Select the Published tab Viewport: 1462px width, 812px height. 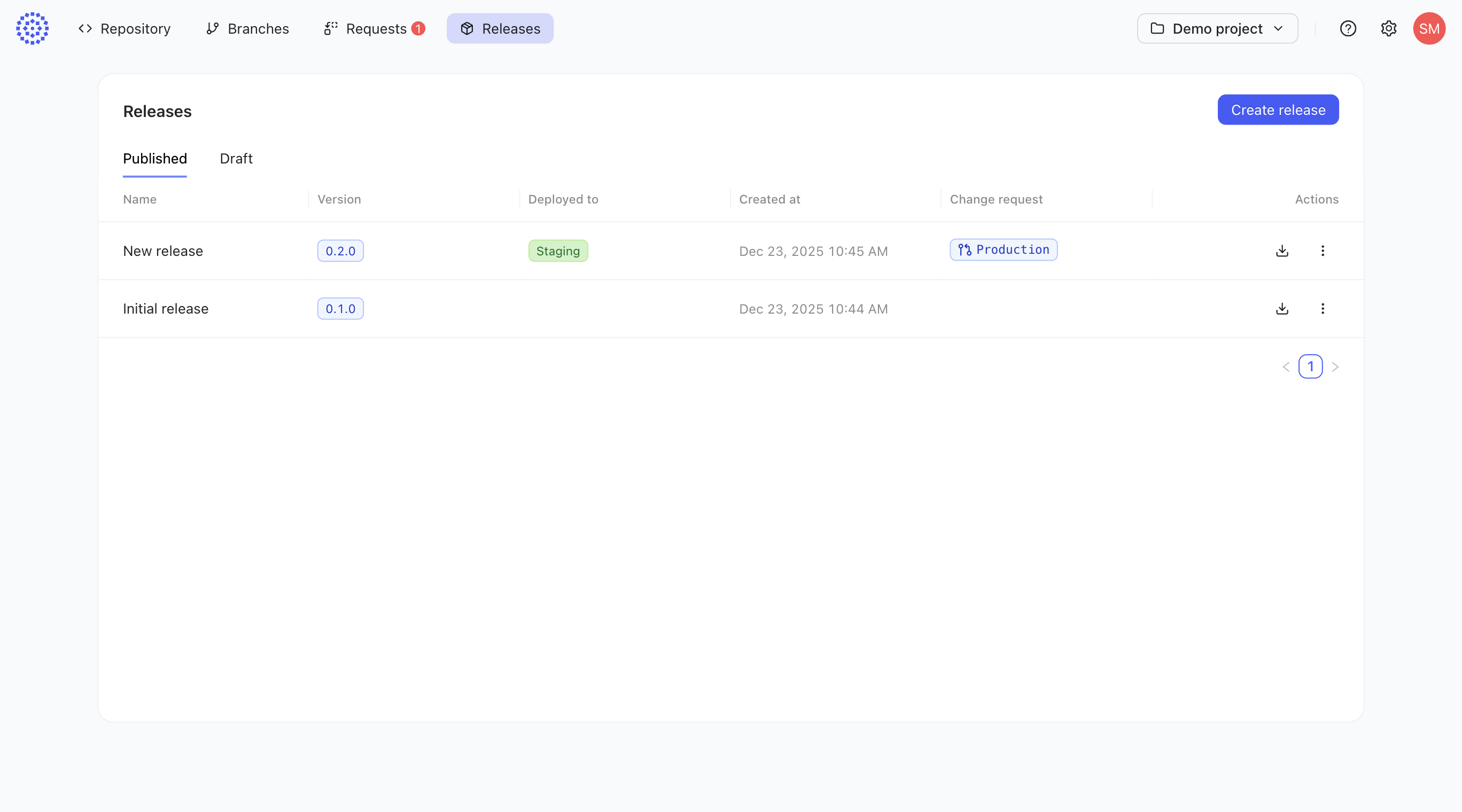[155, 158]
